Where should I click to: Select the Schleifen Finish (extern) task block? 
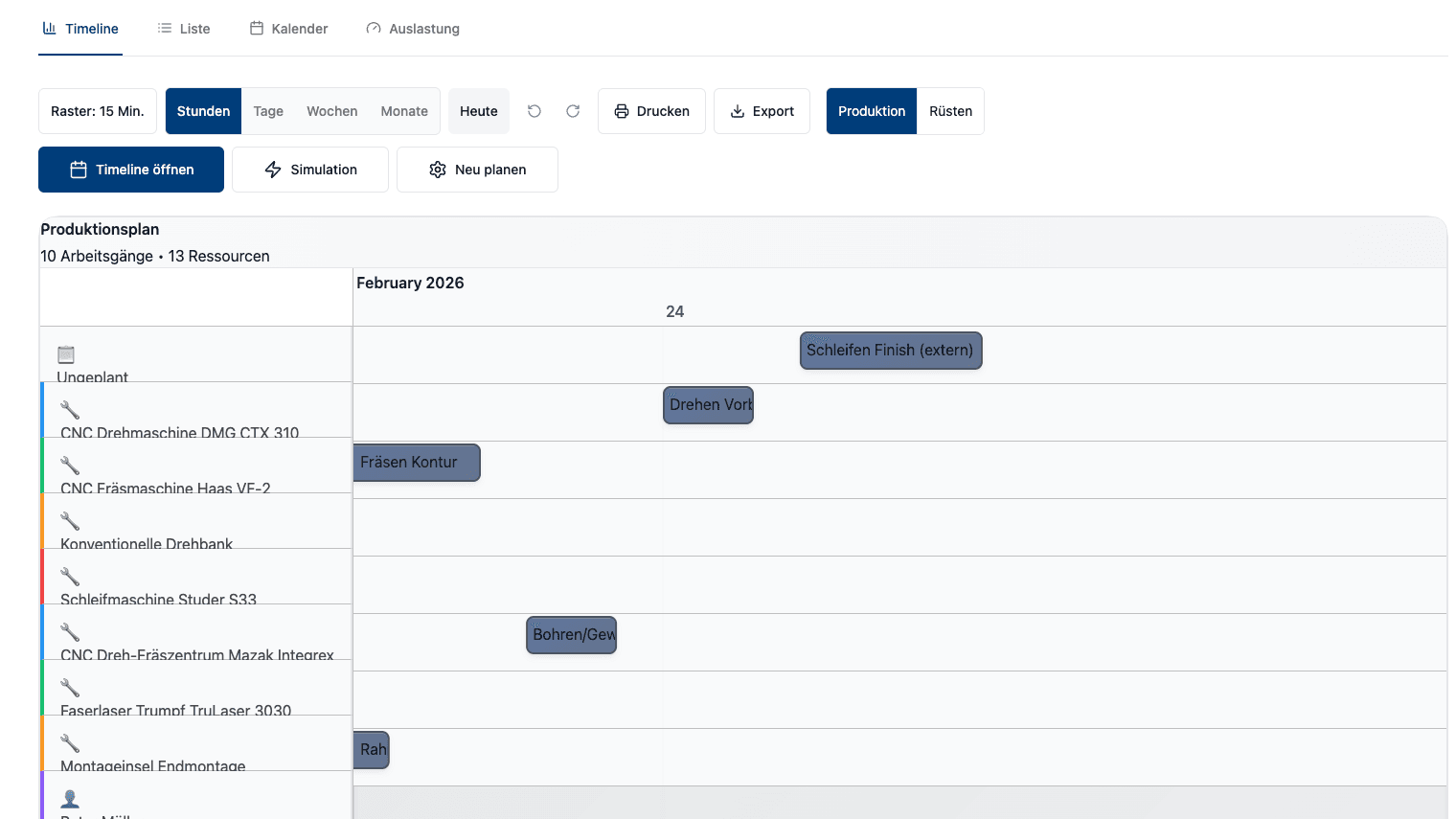890,351
